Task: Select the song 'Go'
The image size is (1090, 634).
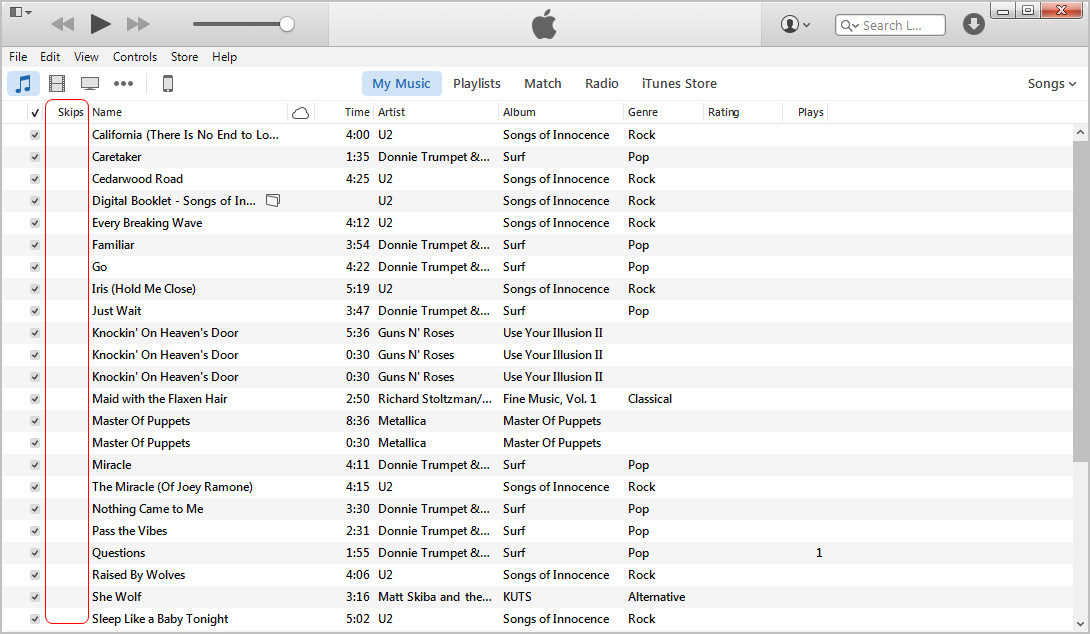Action: coord(99,267)
